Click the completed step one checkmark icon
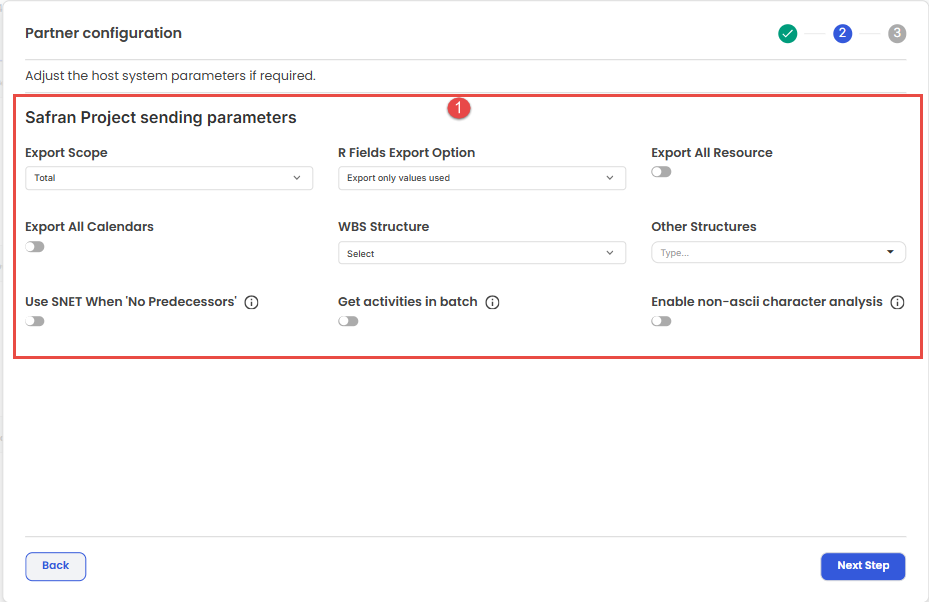This screenshot has width=929, height=602. (787, 34)
